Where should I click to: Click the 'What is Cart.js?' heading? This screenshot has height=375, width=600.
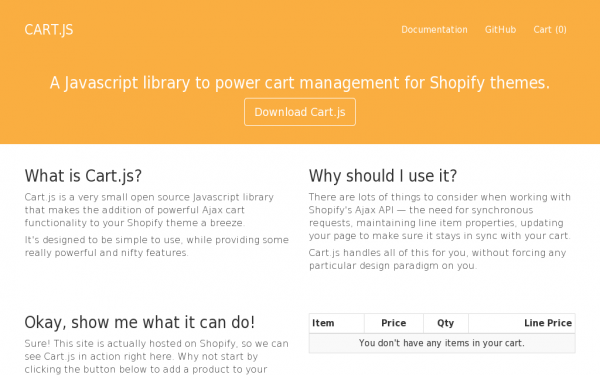(83, 176)
